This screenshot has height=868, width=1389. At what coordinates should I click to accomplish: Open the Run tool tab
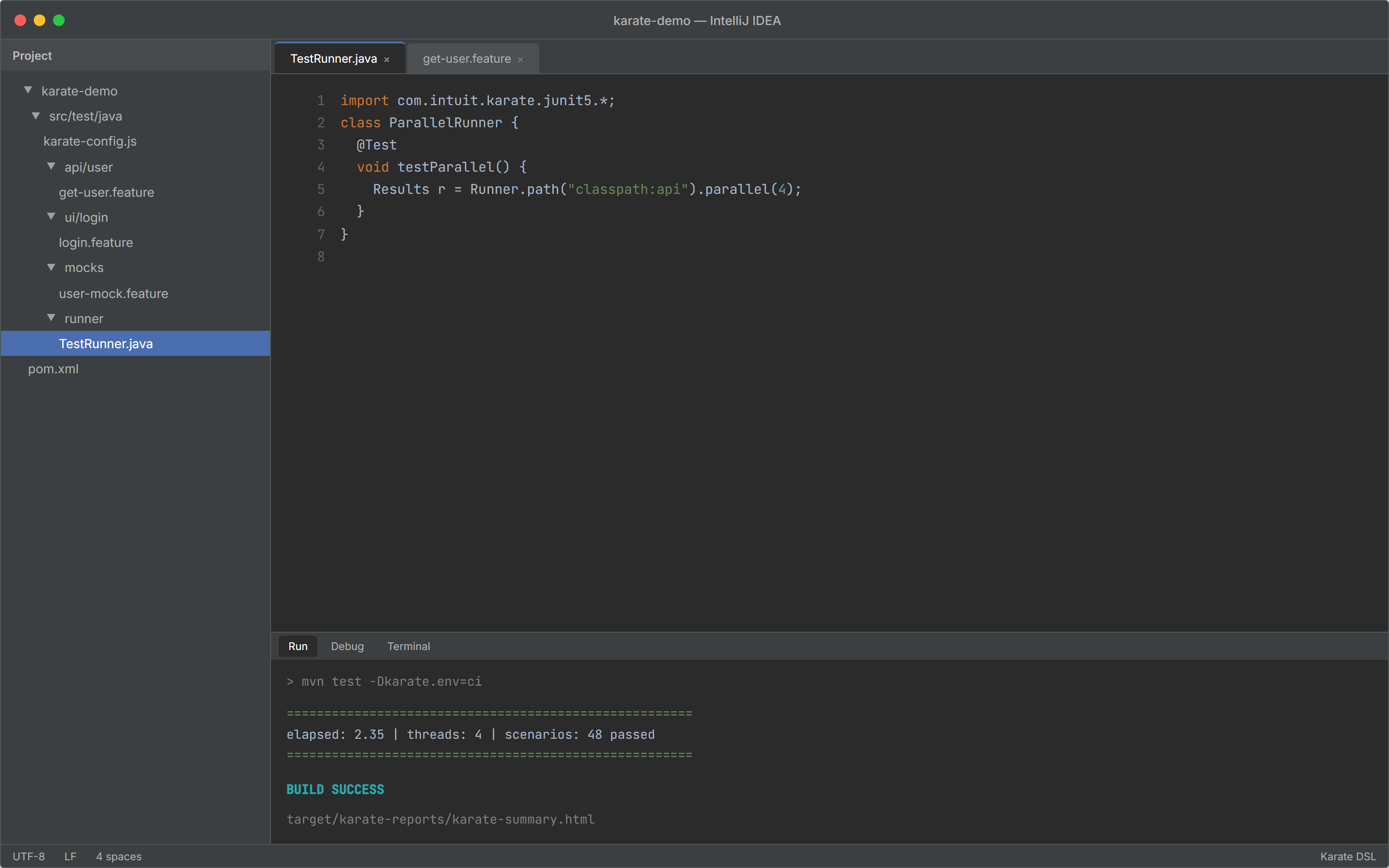(x=298, y=646)
